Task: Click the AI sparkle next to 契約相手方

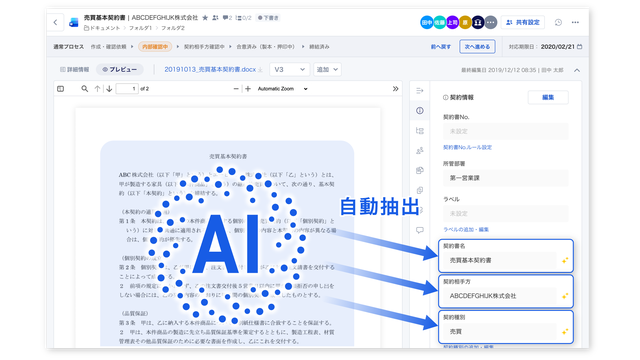Action: coord(565,296)
